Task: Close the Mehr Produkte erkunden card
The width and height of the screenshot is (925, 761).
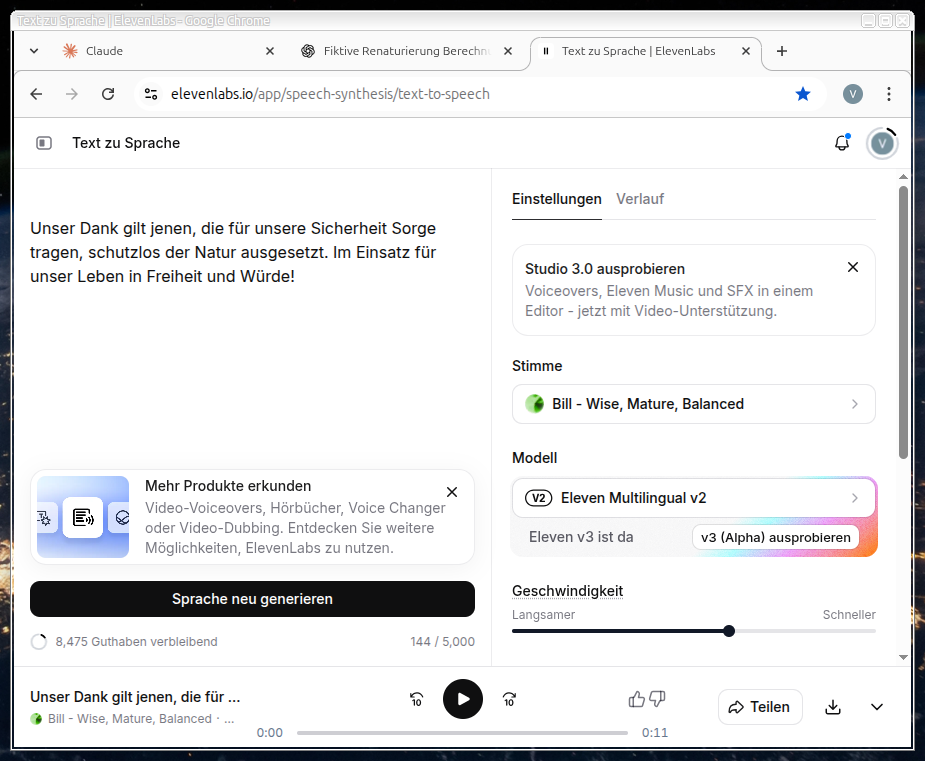Action: coord(452,492)
